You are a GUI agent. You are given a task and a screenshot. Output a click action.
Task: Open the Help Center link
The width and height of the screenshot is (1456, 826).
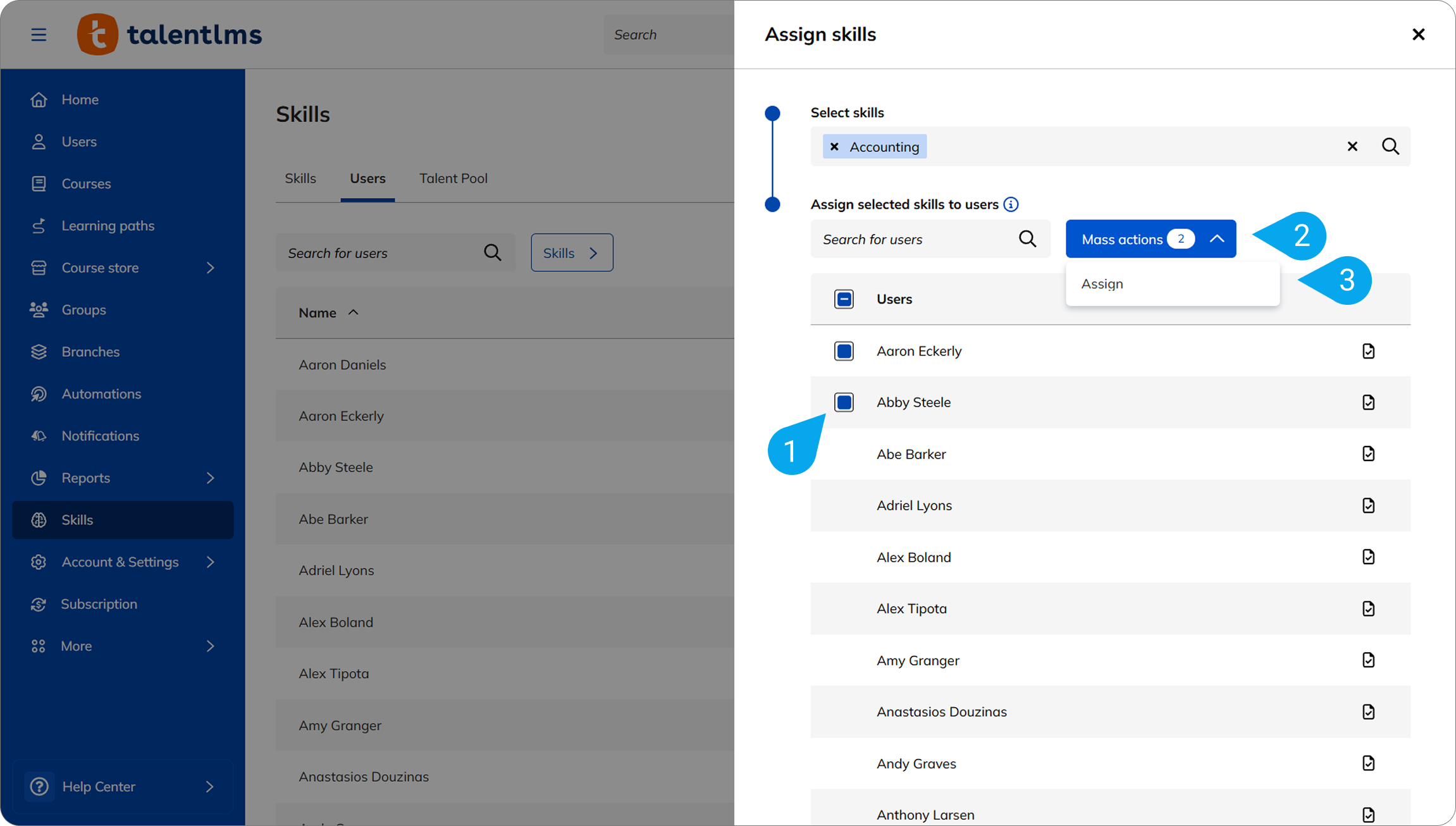coord(99,787)
